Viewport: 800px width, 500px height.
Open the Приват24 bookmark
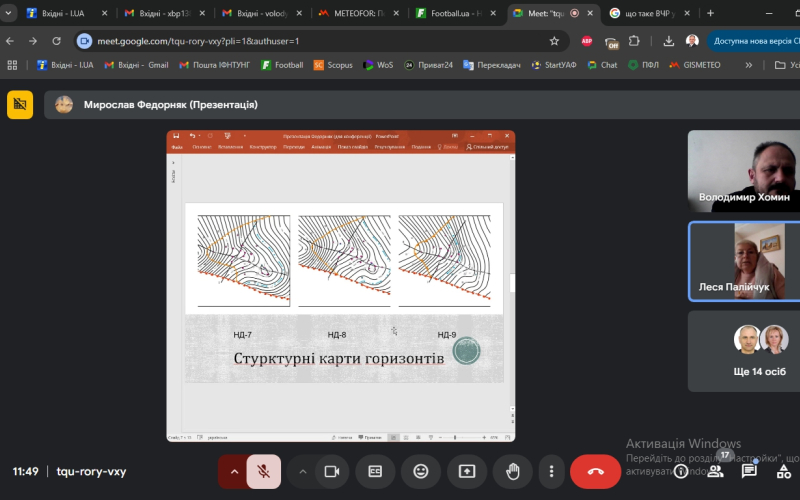pos(428,65)
